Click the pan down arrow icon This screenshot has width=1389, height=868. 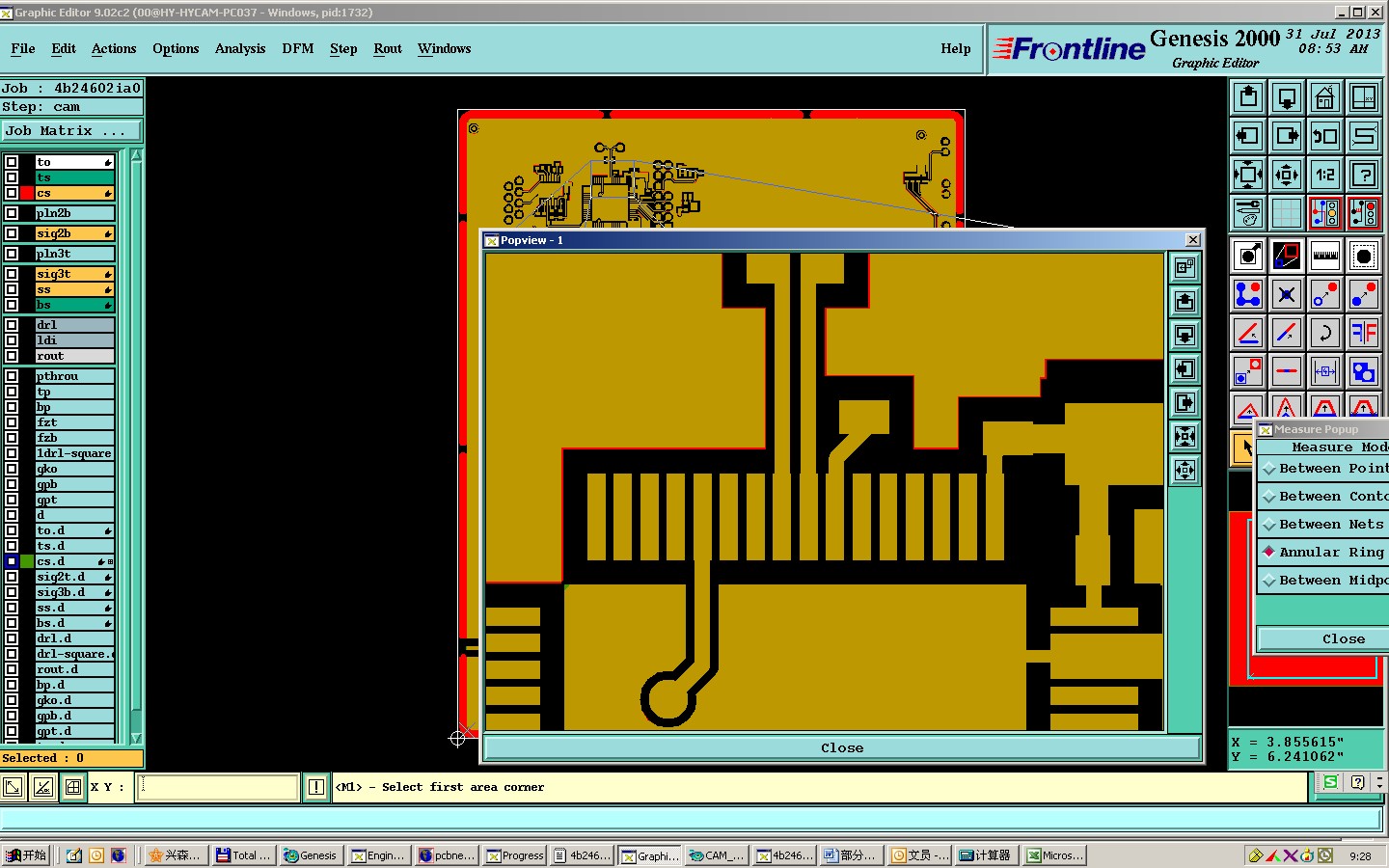(x=1287, y=97)
